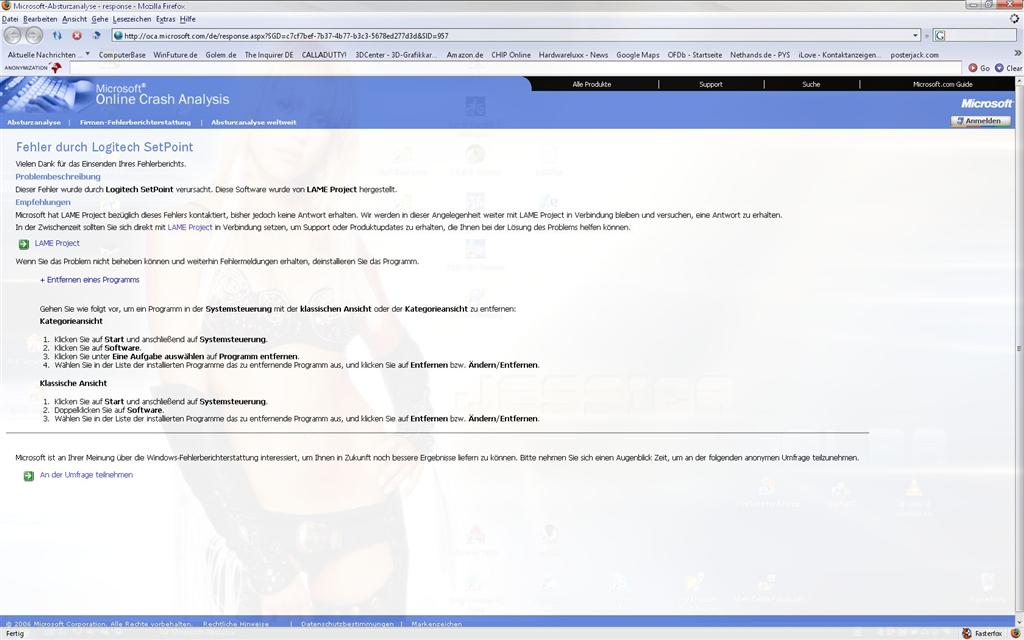Open the CHIP Online bookmark
The width and height of the screenshot is (1024, 640).
(511, 55)
